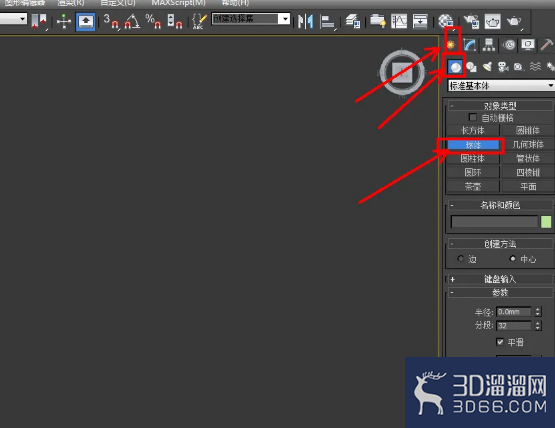Open the Utilities hammer tab
Viewport: 555px width, 428px height.
click(547, 45)
